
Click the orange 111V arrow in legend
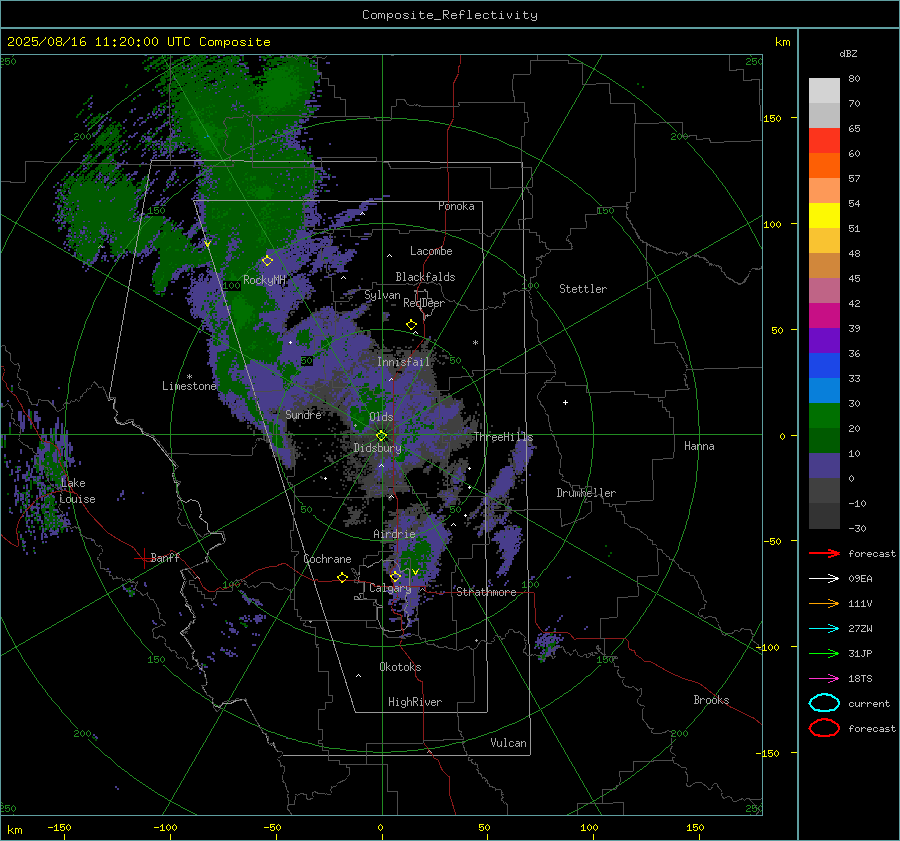824,603
